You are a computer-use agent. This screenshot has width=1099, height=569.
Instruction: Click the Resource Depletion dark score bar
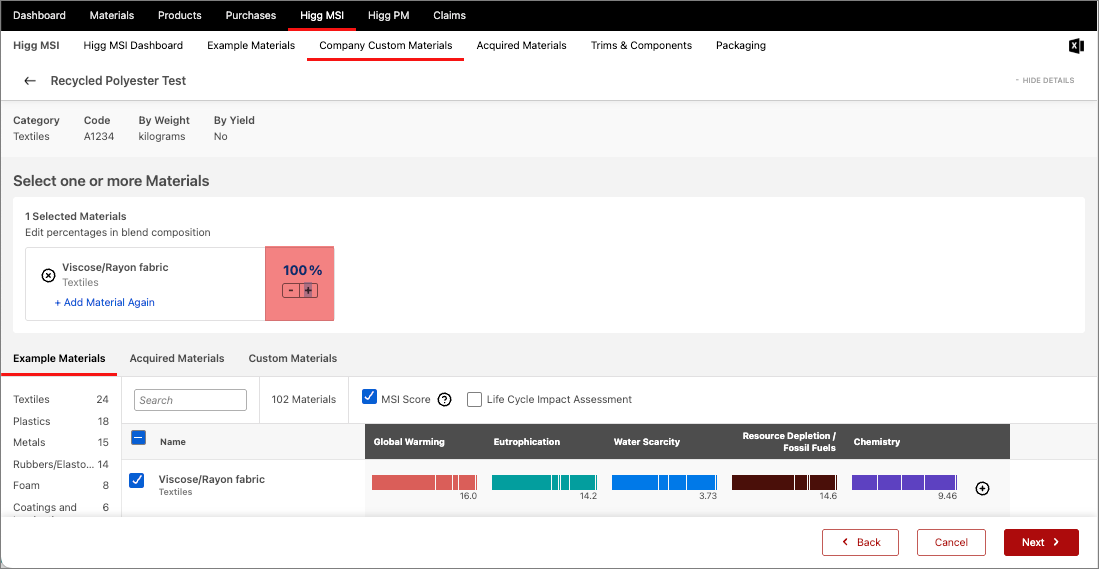784,482
